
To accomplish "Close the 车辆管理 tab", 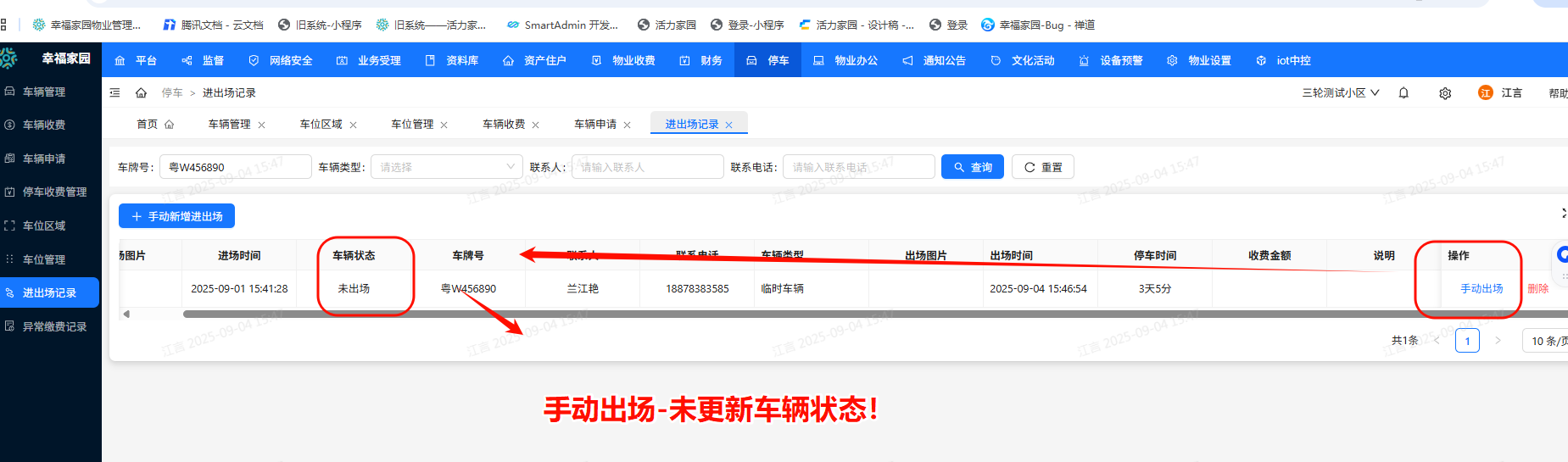I will click(x=262, y=125).
